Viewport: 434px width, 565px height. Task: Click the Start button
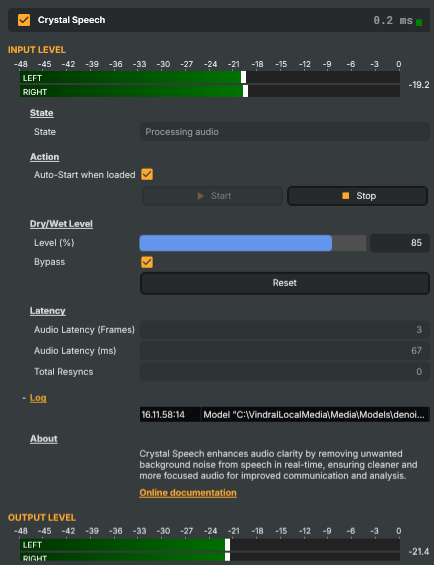(x=212, y=196)
